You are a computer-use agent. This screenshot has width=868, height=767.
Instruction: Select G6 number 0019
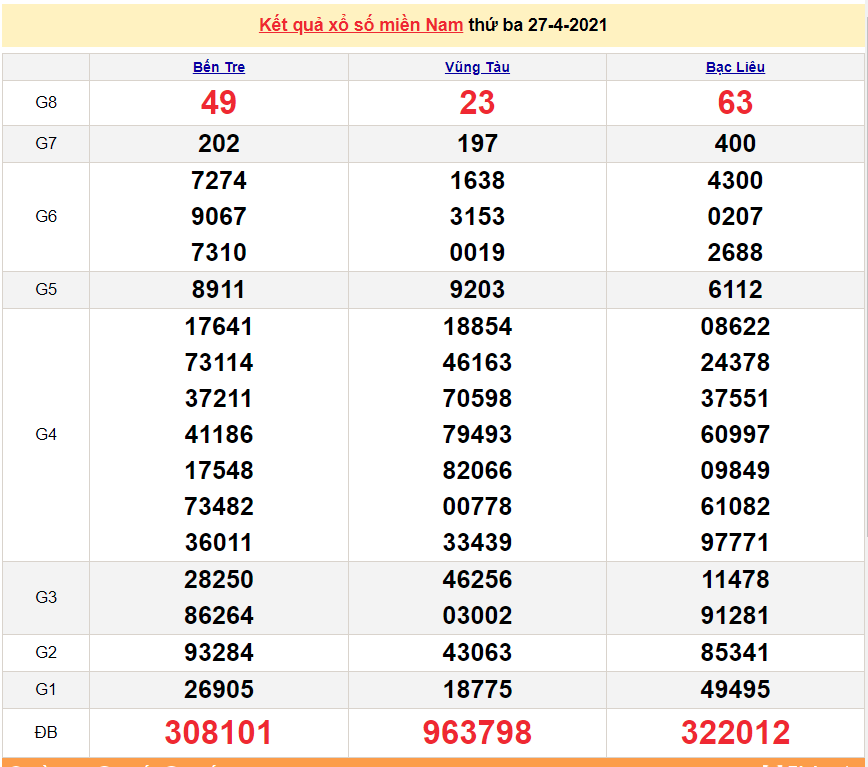pos(477,252)
